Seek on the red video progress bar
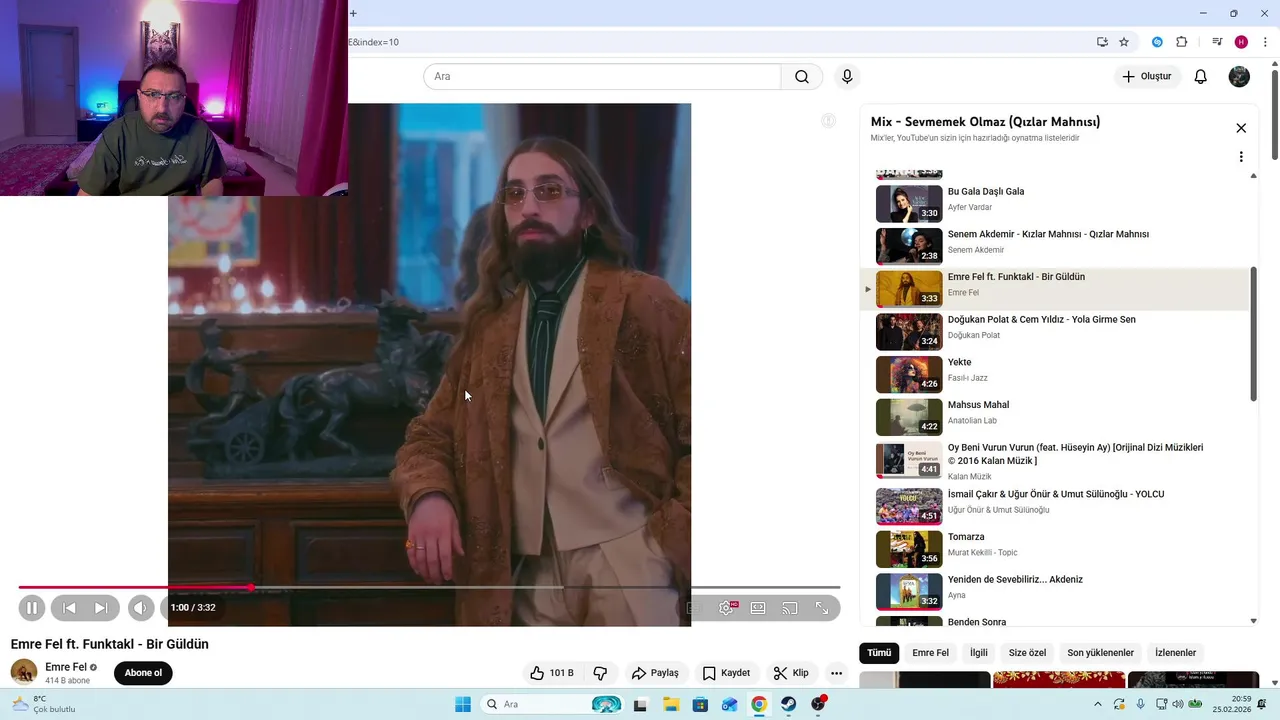This screenshot has height=720, width=1280. (429, 587)
